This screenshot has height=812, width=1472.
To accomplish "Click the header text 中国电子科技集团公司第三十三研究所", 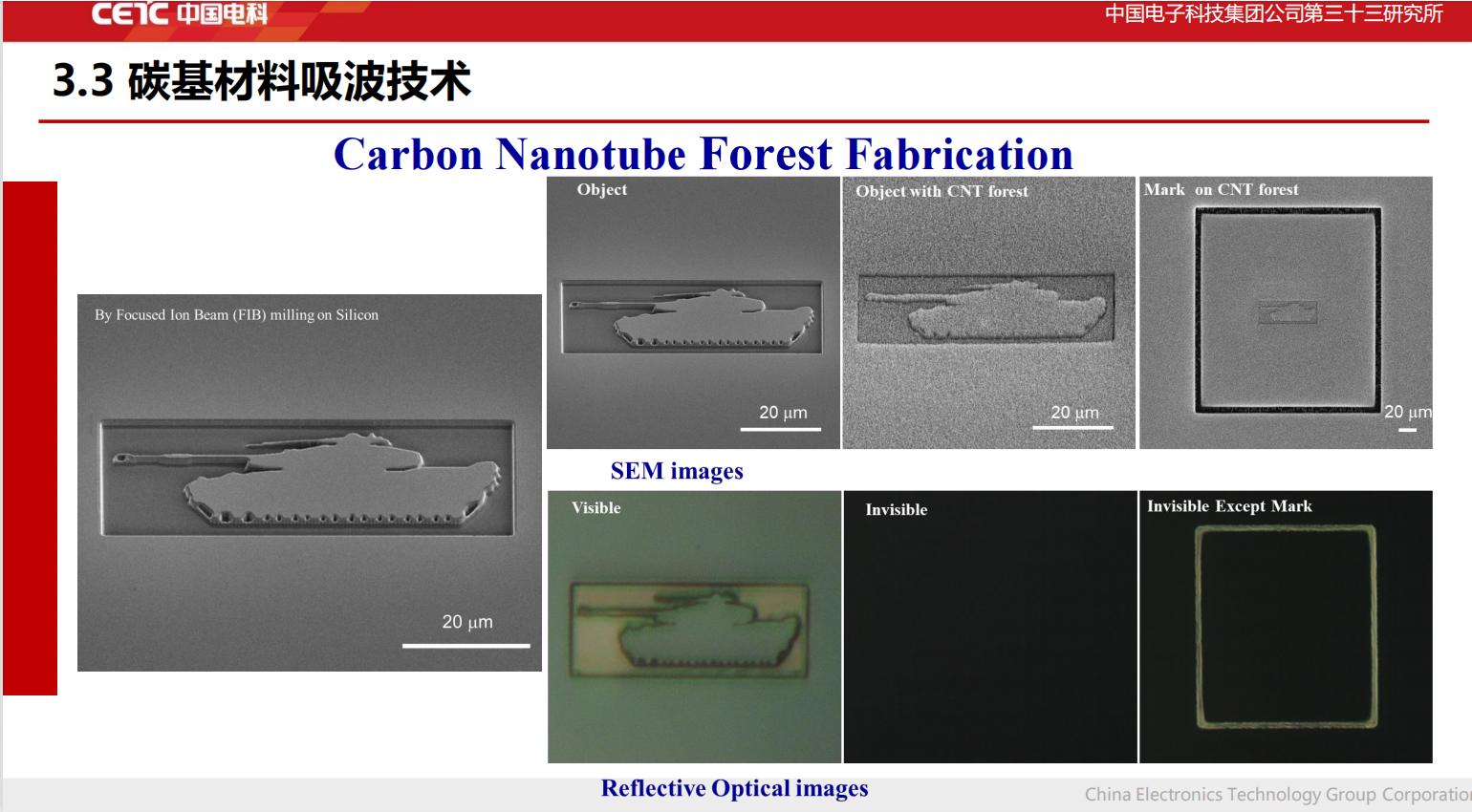I will coord(1273,13).
